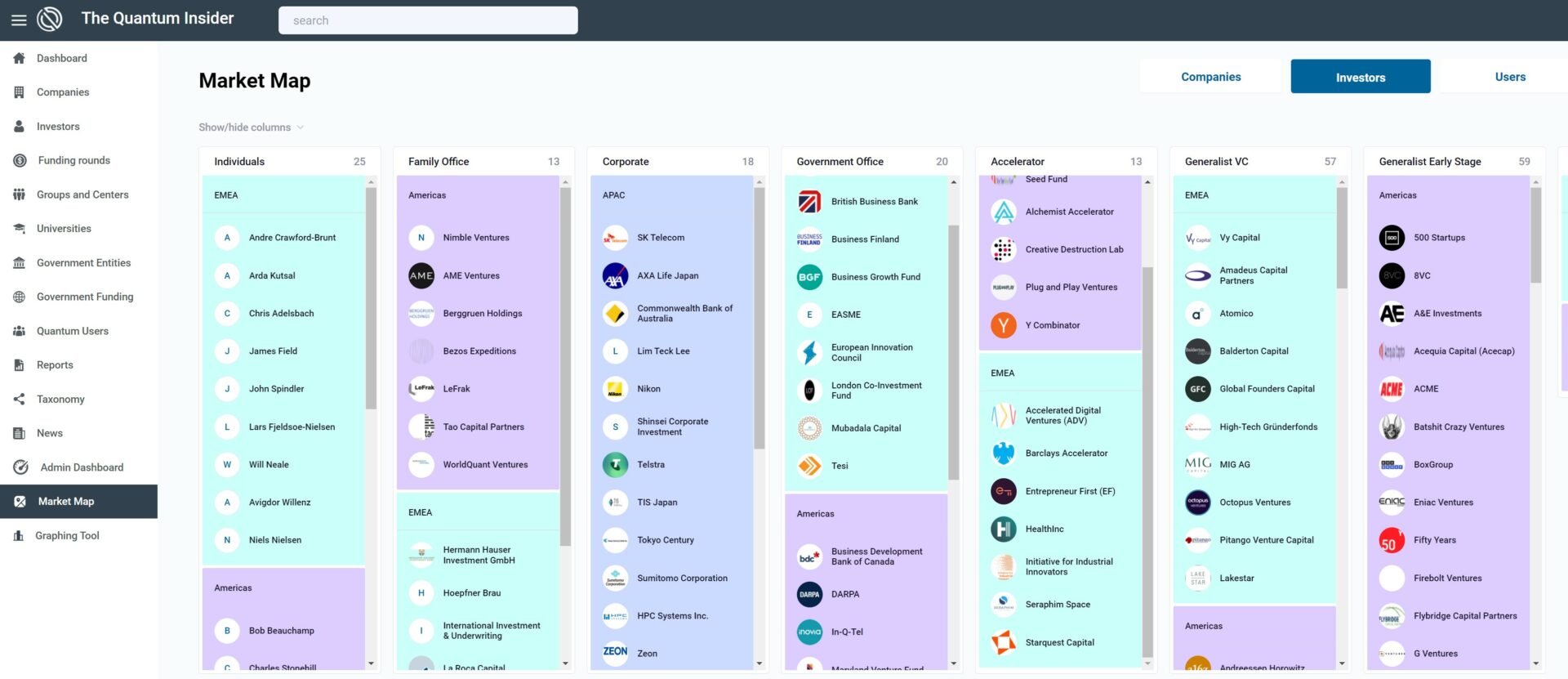
Task: Select Hermann Hauser Investment GmbH
Action: (478, 555)
